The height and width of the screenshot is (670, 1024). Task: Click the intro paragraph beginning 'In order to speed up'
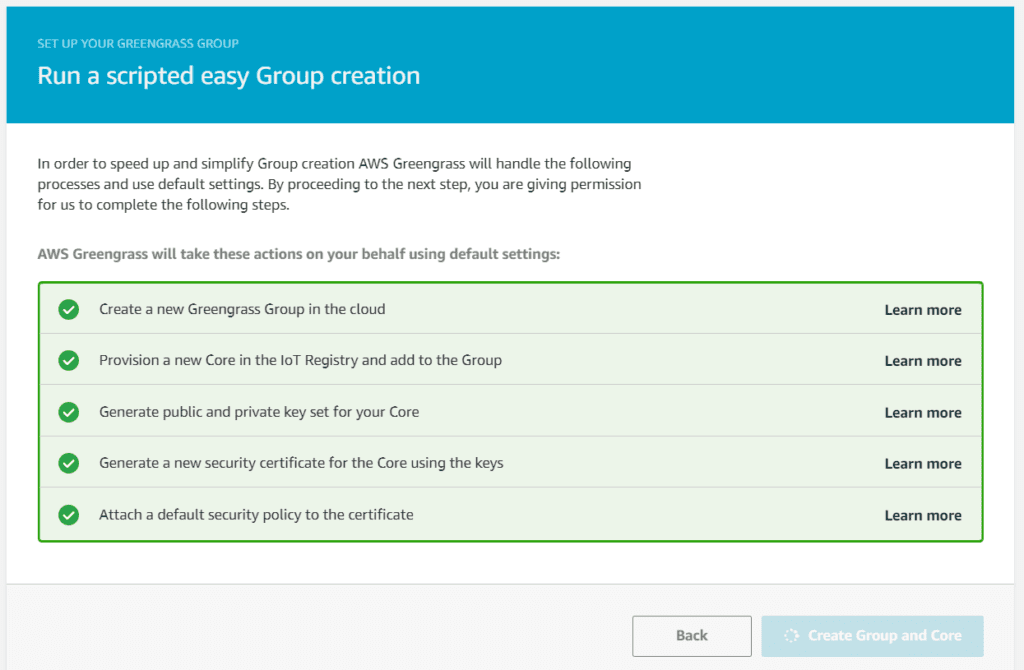tap(339, 184)
